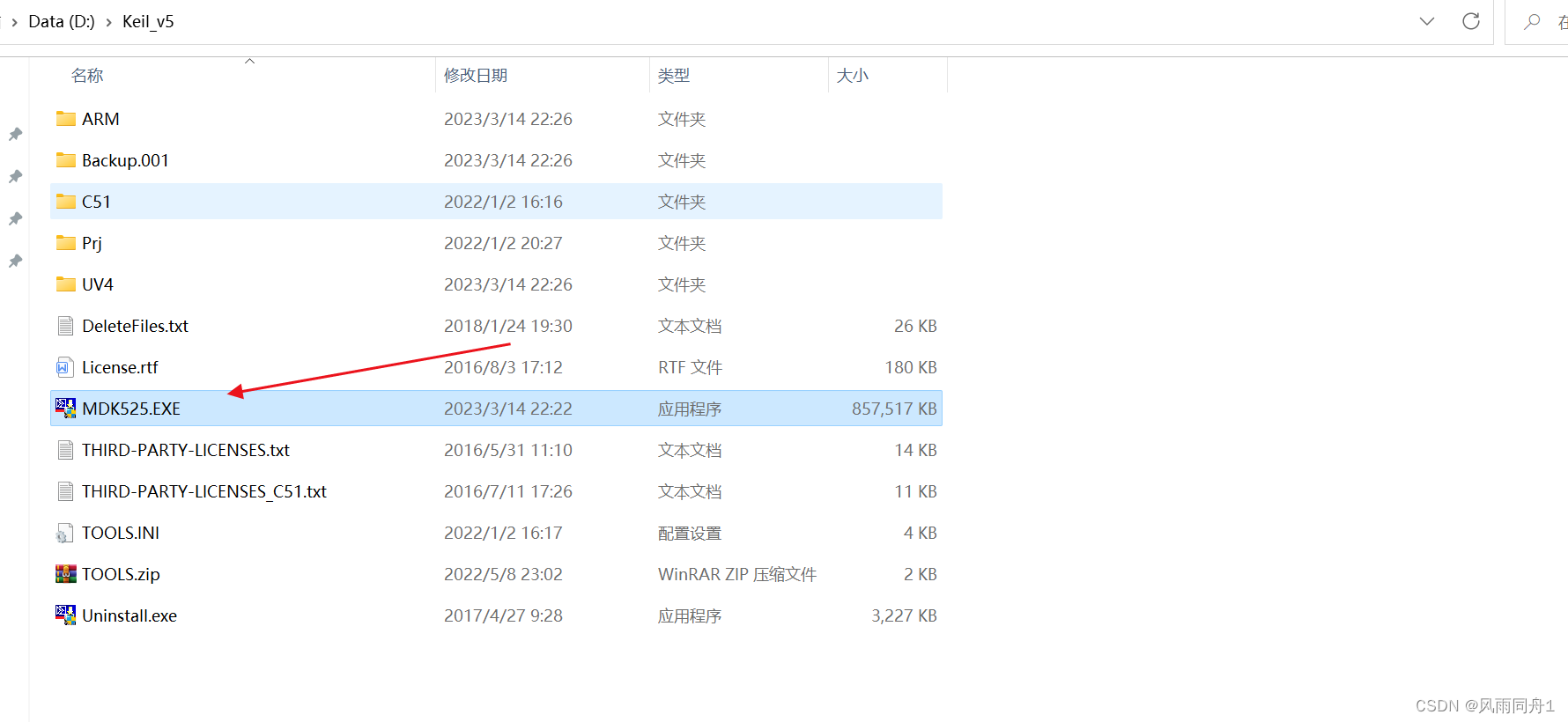Viewport: 1568px width, 722px height.
Task: Expand the chevron after Data (D:)
Action: (x=109, y=22)
